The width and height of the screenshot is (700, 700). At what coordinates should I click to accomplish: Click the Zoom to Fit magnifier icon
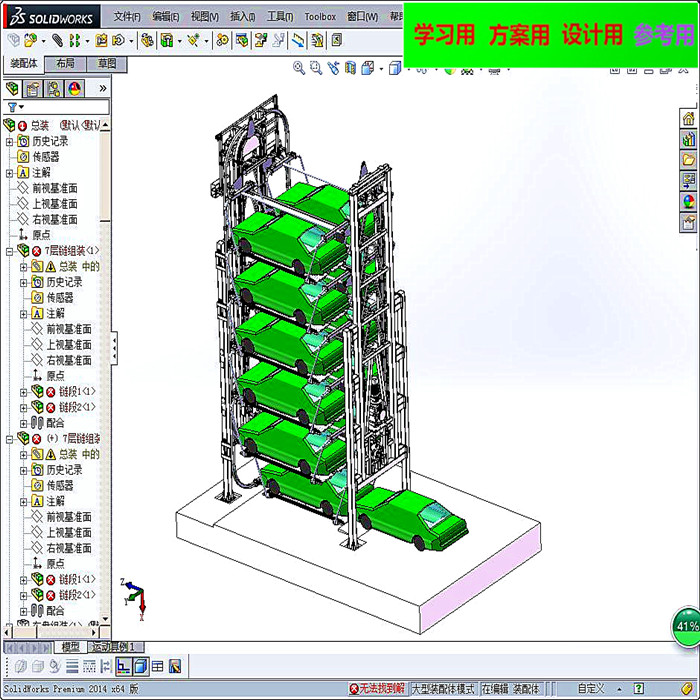(x=299, y=68)
